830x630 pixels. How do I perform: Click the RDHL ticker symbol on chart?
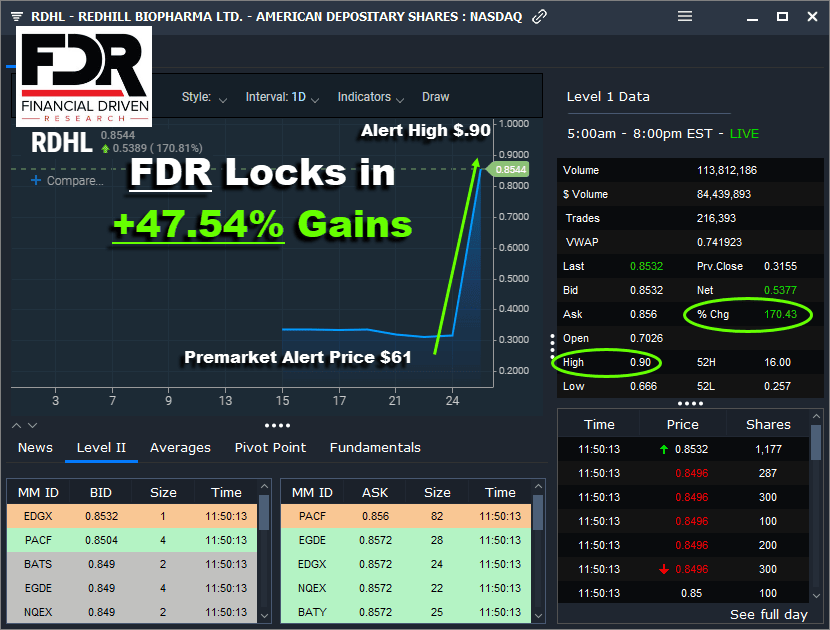point(62,143)
